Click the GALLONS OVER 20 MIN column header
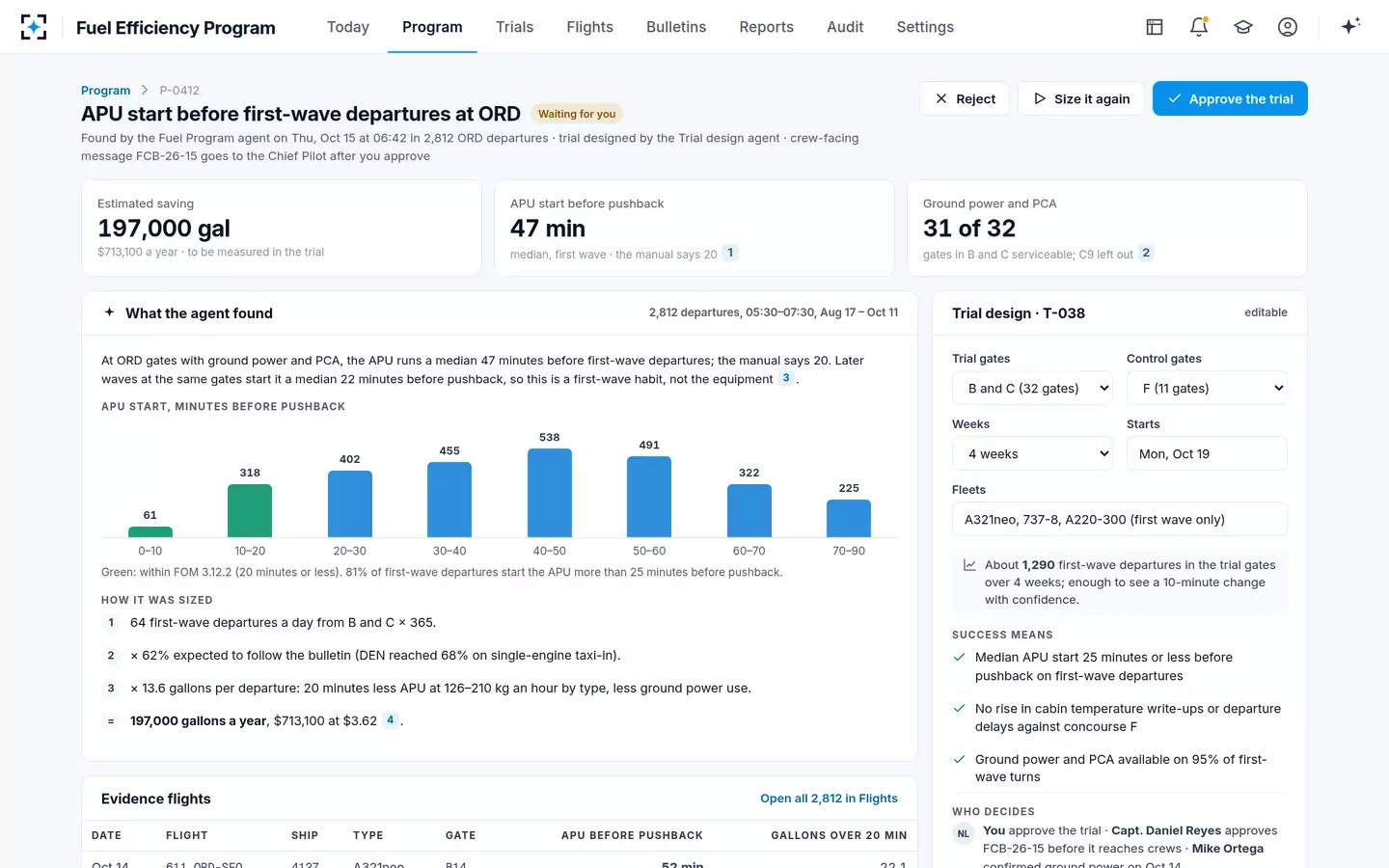The height and width of the screenshot is (868, 1389). (x=839, y=835)
